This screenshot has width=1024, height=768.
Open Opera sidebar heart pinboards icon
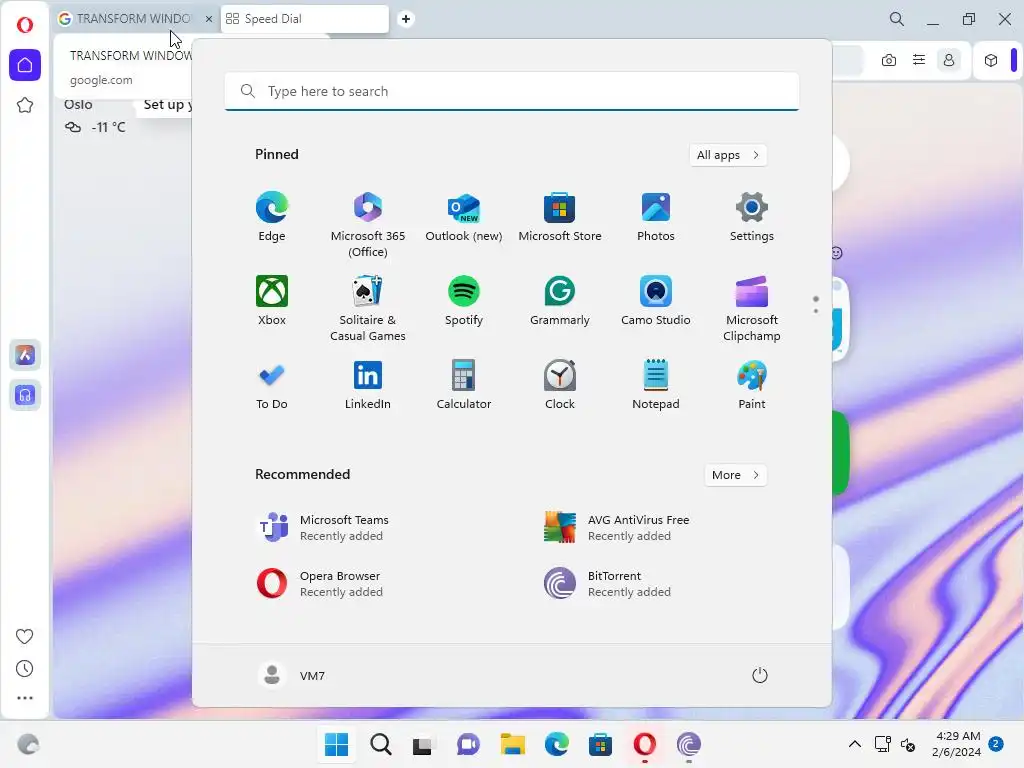coord(25,636)
